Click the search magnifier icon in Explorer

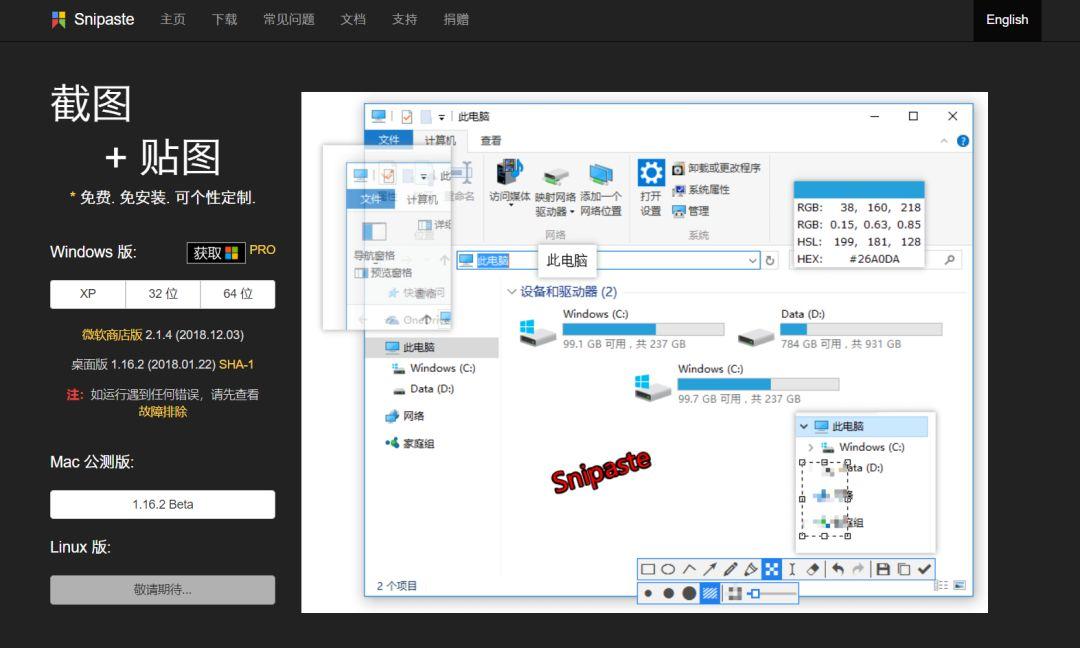pos(950,260)
